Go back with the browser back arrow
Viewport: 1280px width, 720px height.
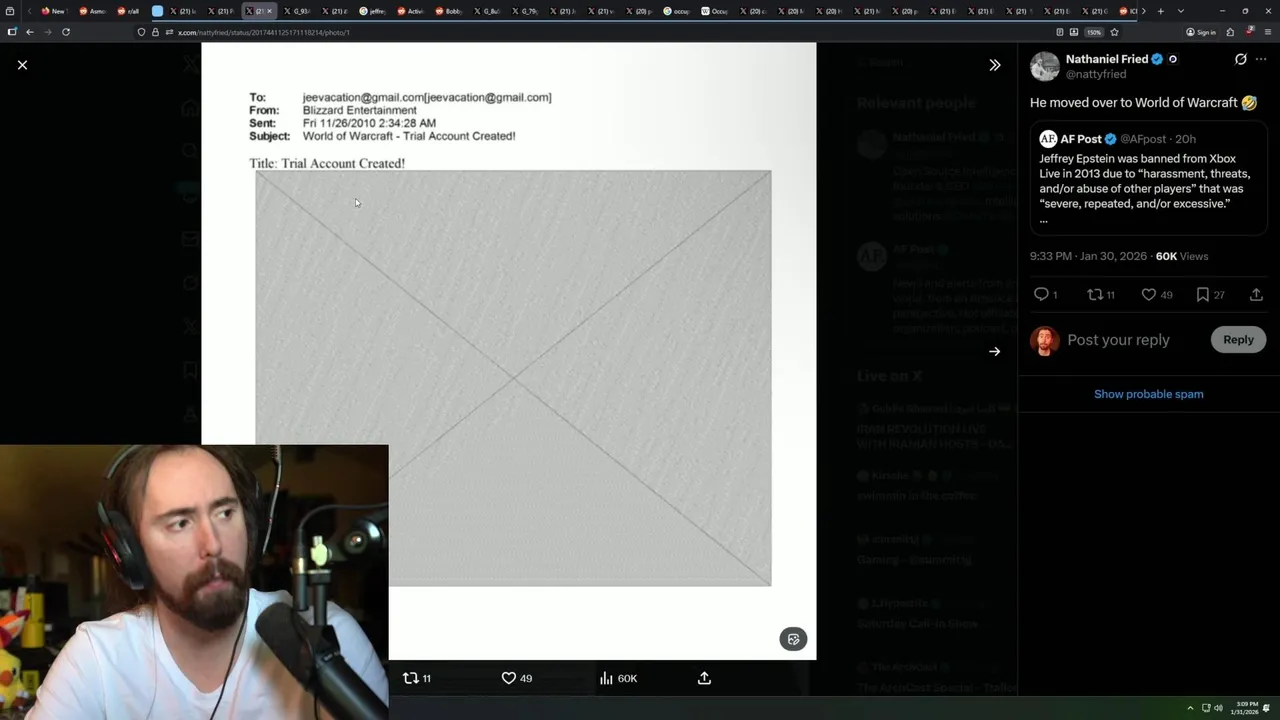(29, 32)
